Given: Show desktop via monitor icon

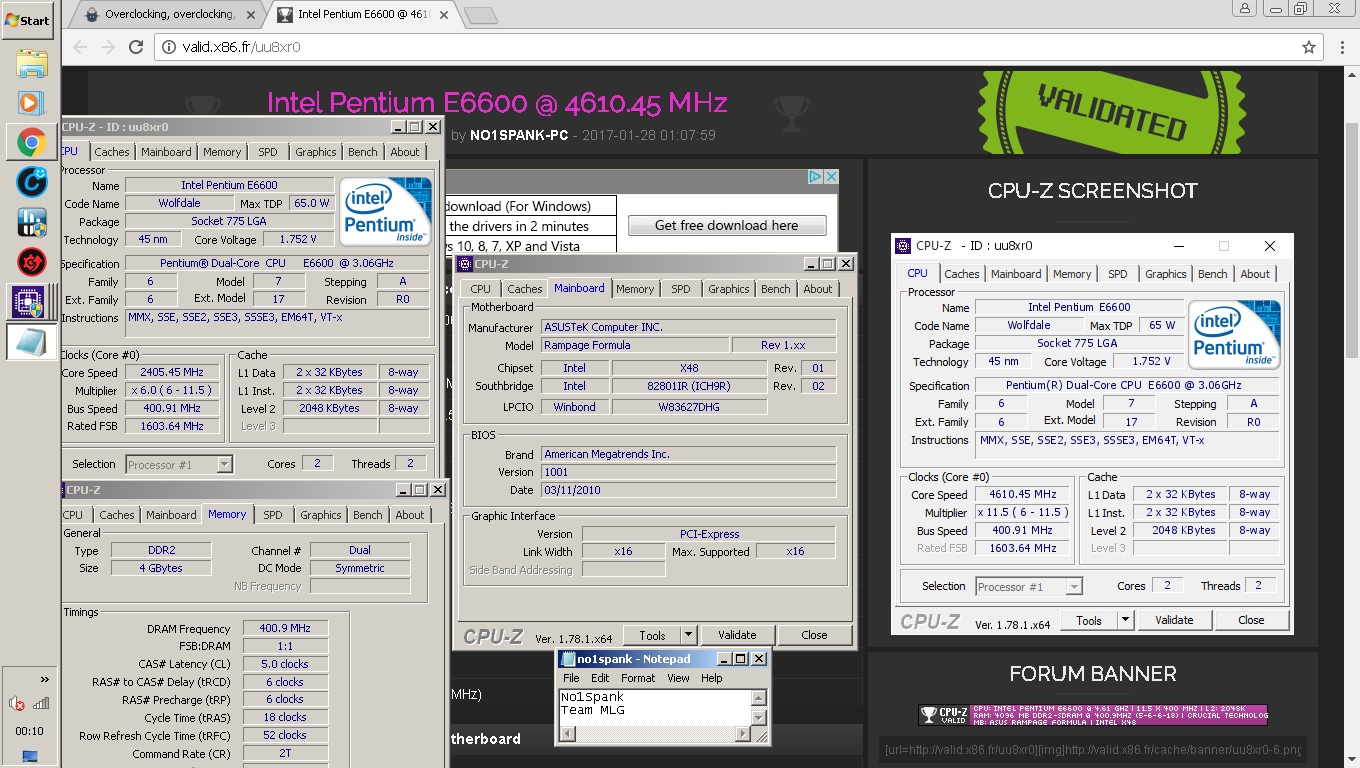Looking at the screenshot, I should coord(30,756).
